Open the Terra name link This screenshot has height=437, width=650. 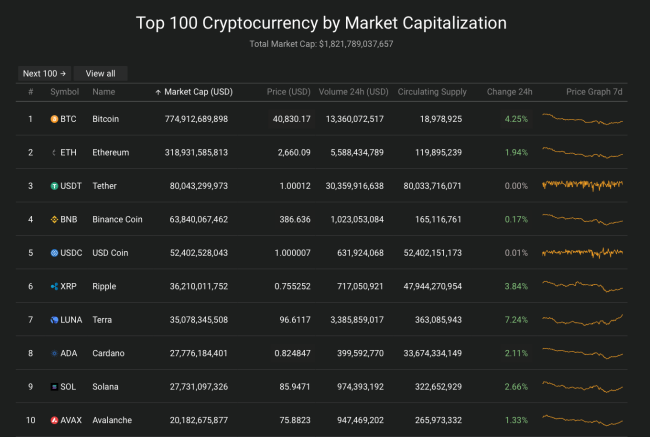click(x=102, y=320)
